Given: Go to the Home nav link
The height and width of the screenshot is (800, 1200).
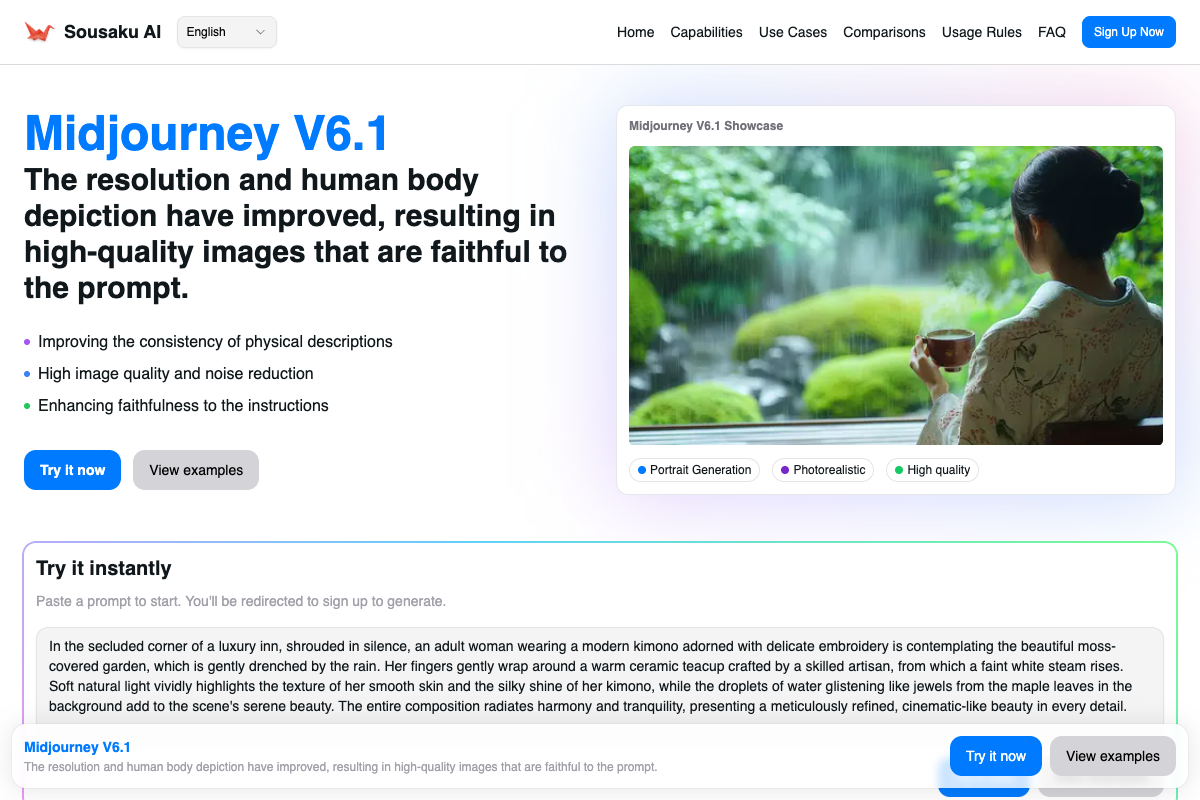Looking at the screenshot, I should coord(635,32).
